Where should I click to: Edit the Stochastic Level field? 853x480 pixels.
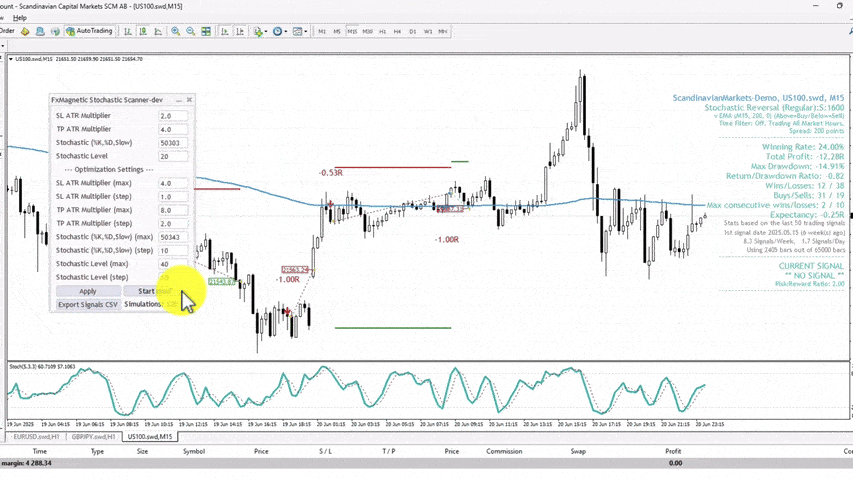(x=173, y=156)
